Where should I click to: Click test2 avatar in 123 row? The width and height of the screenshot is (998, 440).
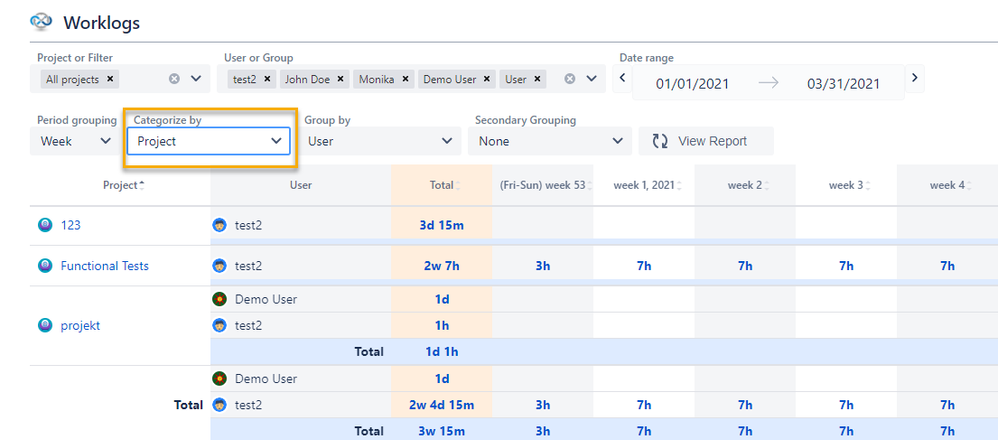pyautogui.click(x=220, y=225)
